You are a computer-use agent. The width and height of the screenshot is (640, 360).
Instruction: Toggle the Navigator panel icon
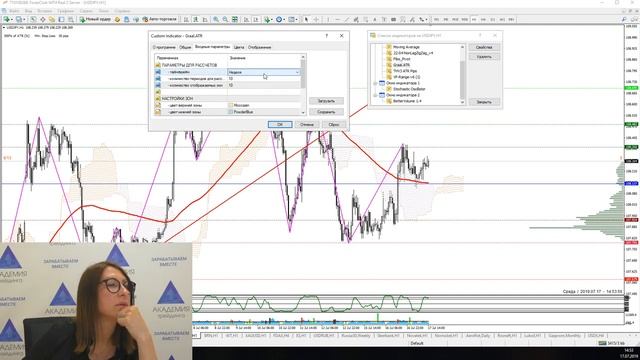[52, 19]
